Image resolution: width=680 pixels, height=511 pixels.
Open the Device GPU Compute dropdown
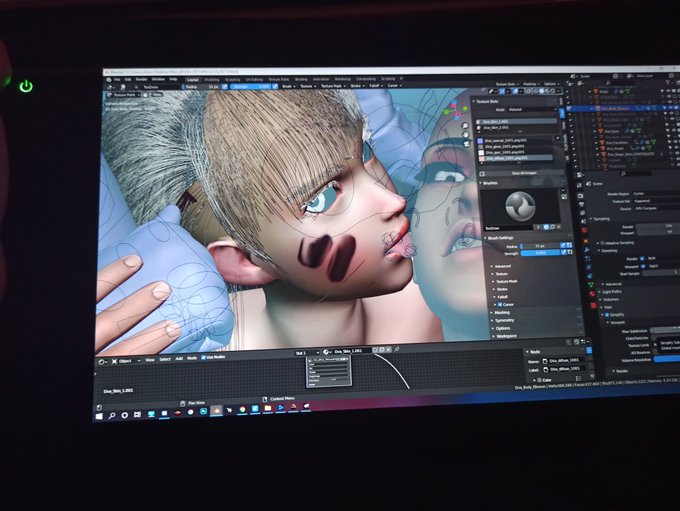tap(657, 208)
